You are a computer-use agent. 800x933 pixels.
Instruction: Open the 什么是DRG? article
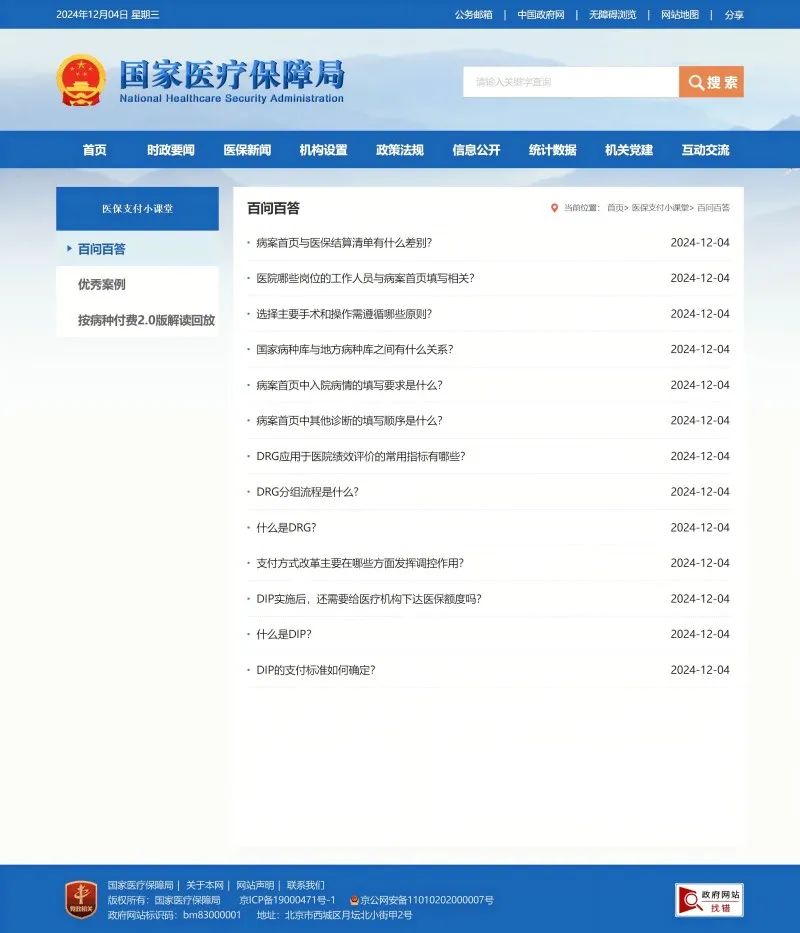pos(286,528)
